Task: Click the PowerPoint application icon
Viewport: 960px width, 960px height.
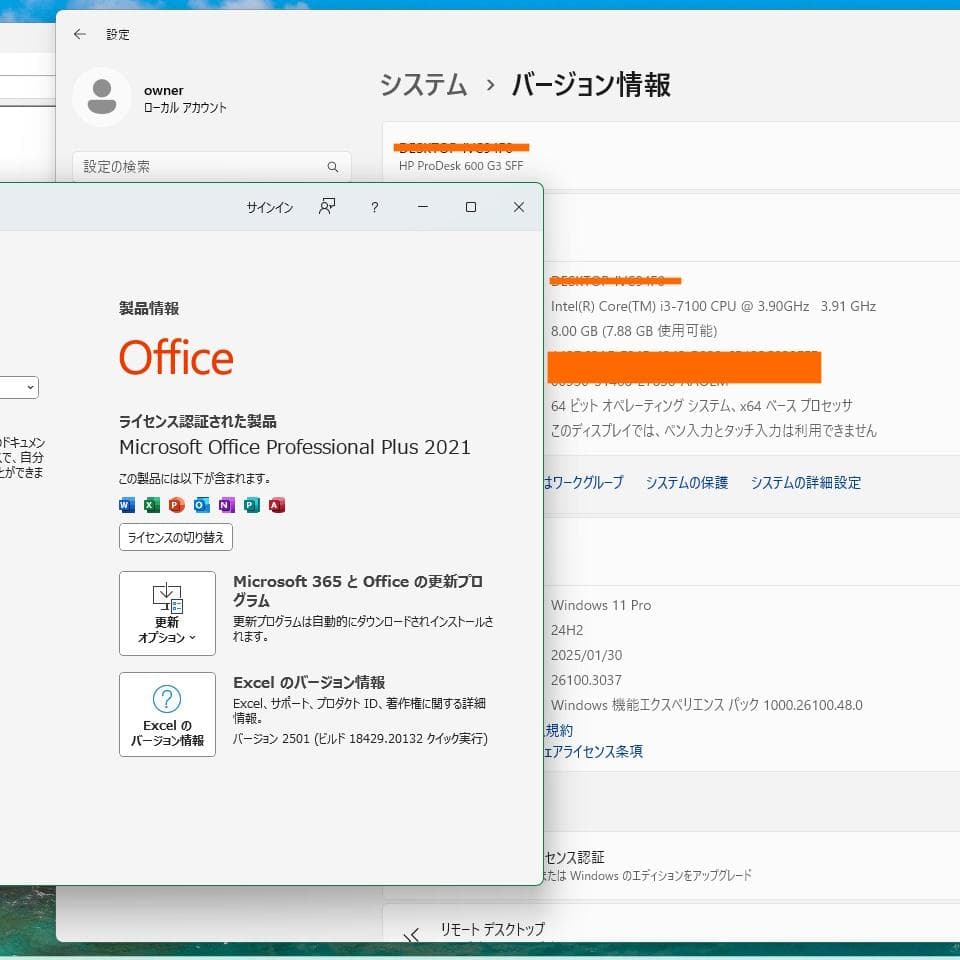Action: 175,505
